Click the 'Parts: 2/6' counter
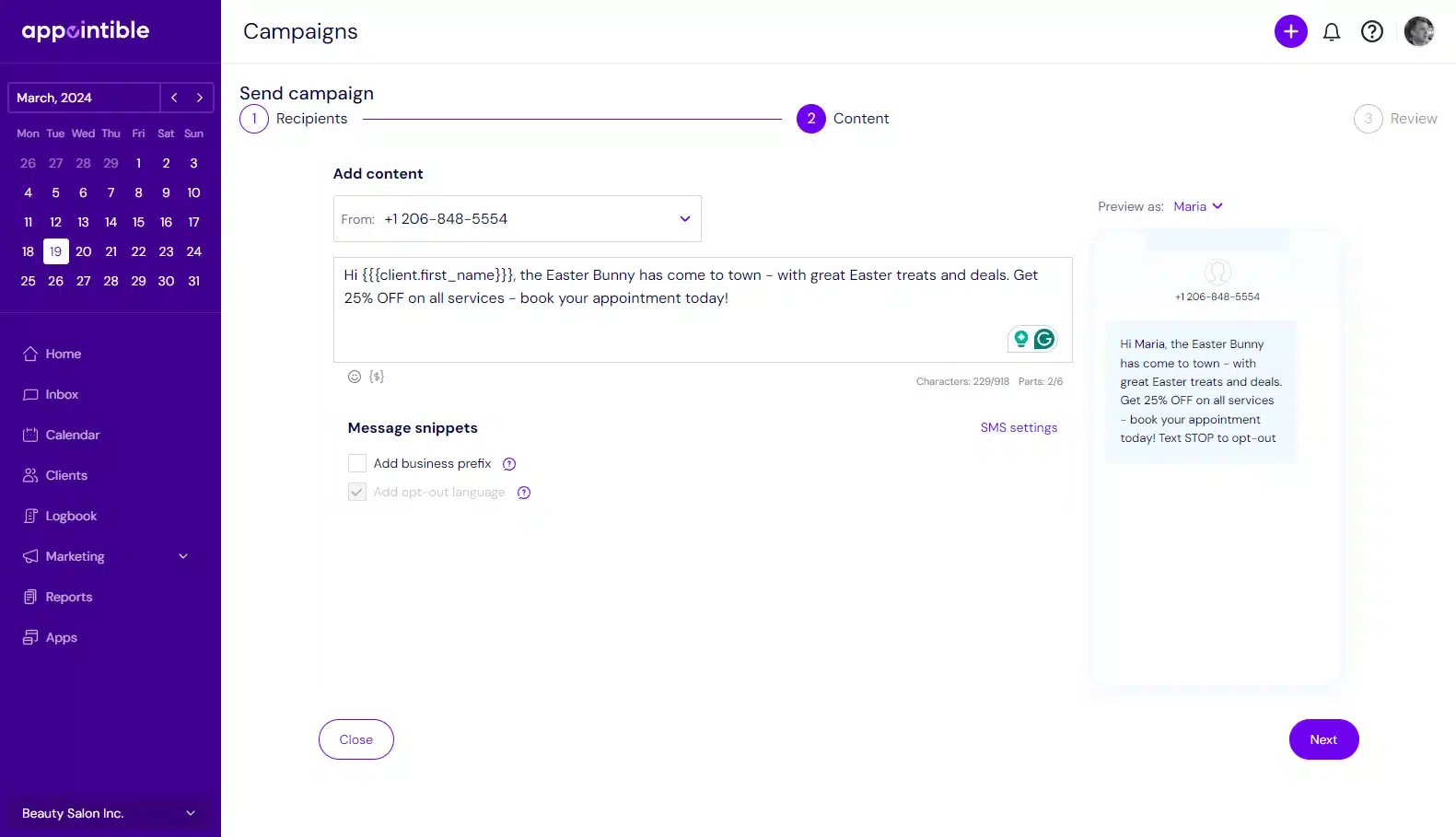1456x837 pixels. (1041, 381)
